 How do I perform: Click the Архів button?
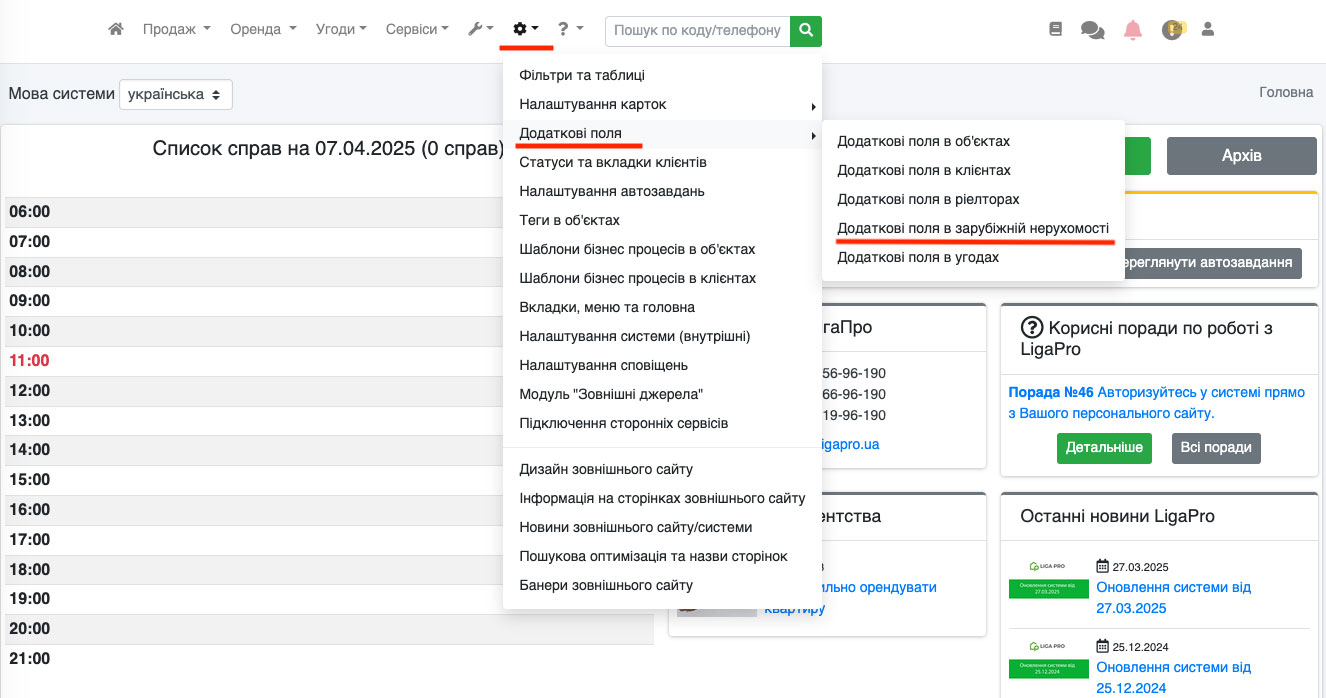coord(1241,156)
